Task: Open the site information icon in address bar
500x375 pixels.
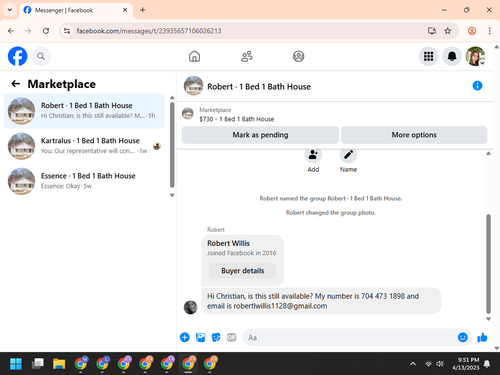Action: [67, 31]
